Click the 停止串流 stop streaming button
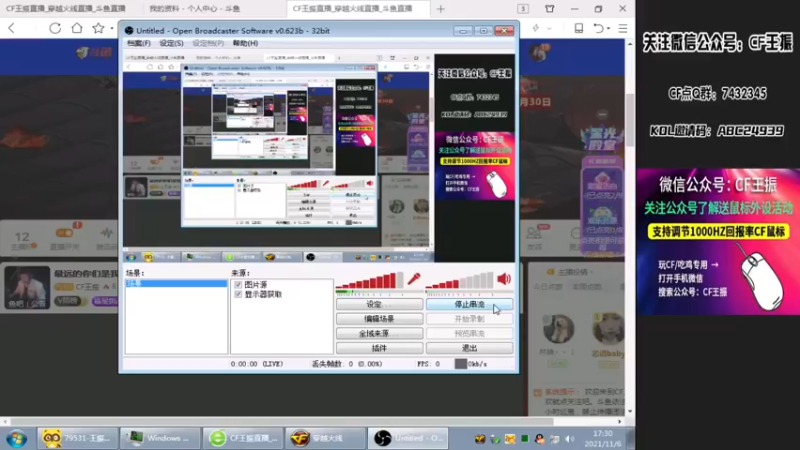The width and height of the screenshot is (800, 450). [469, 305]
